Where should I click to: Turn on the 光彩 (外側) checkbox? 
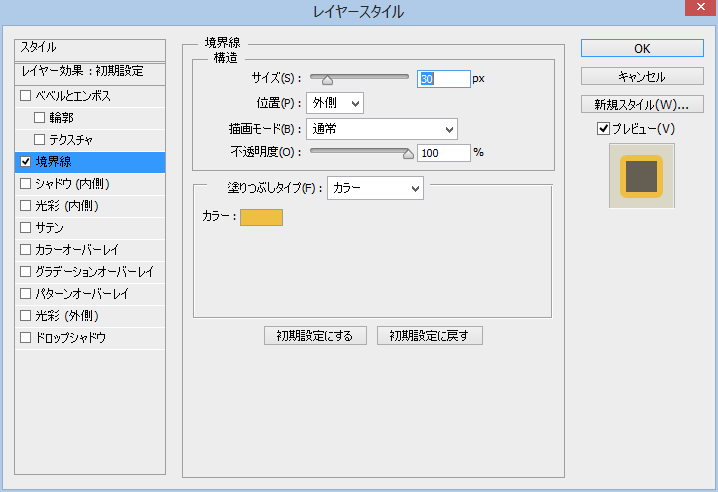coord(26,315)
